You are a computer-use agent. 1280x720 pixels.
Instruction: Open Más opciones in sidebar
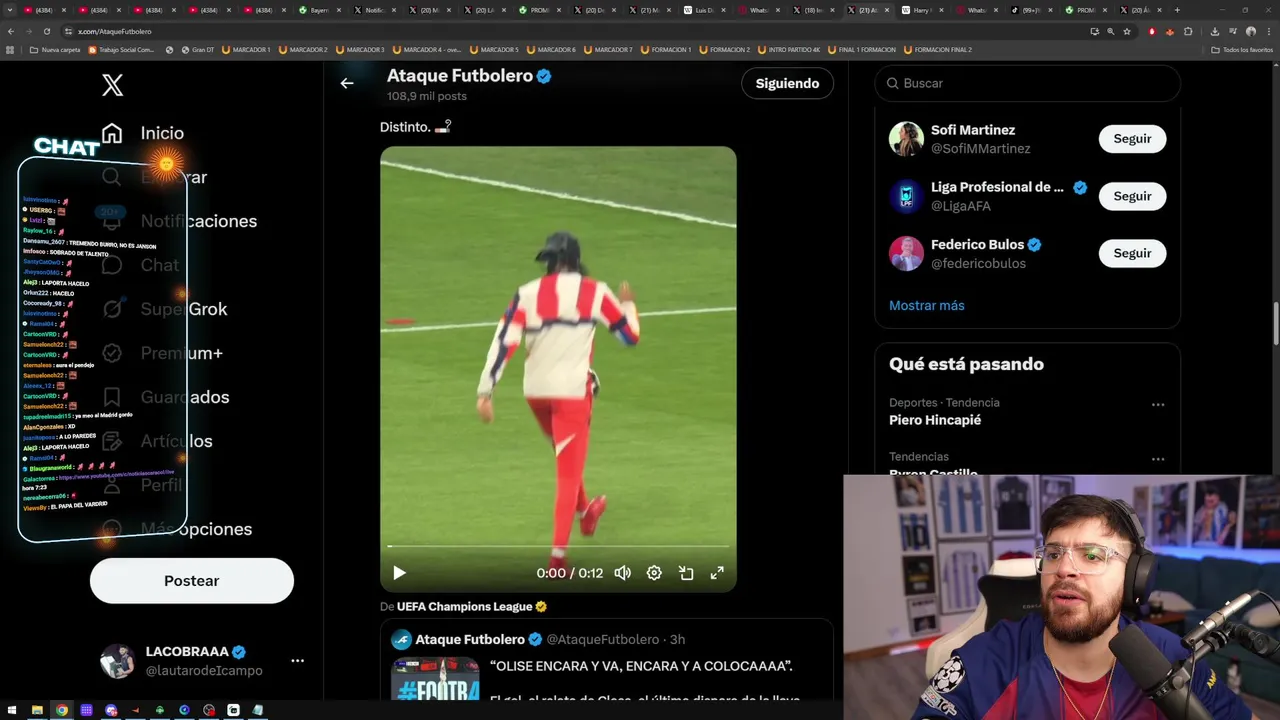[x=196, y=529]
